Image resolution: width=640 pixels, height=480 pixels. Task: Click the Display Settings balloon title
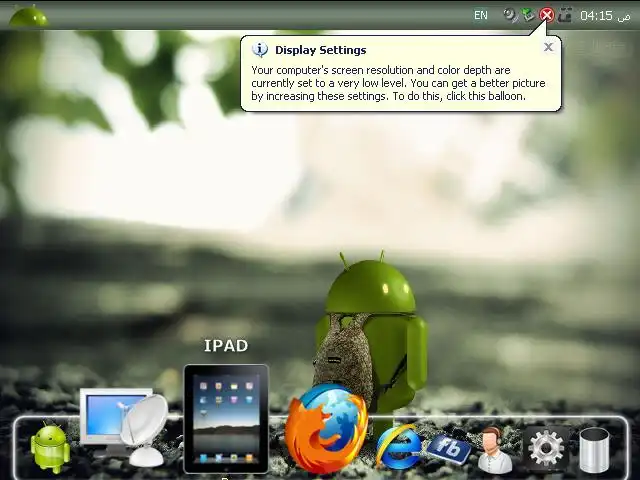tap(320, 50)
